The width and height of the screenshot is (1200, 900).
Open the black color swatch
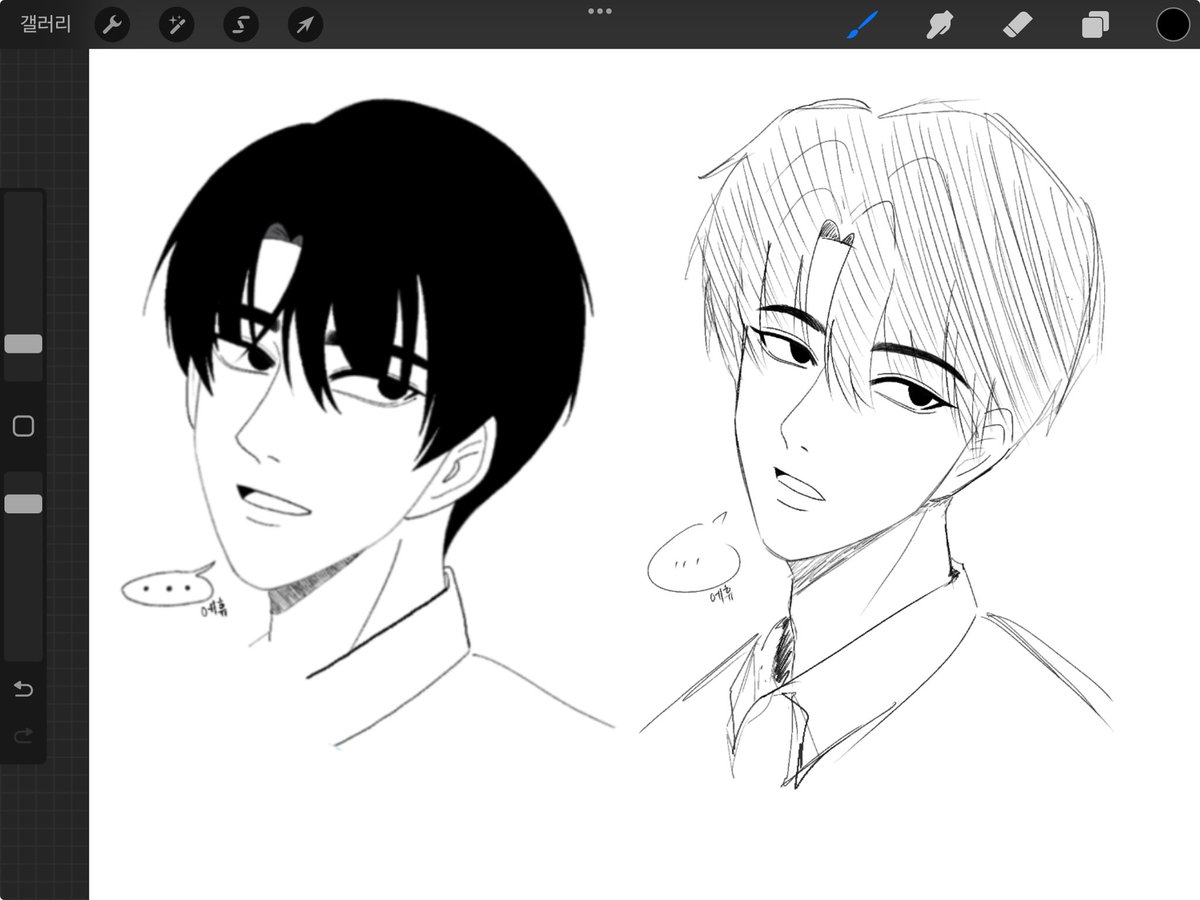[1173, 24]
